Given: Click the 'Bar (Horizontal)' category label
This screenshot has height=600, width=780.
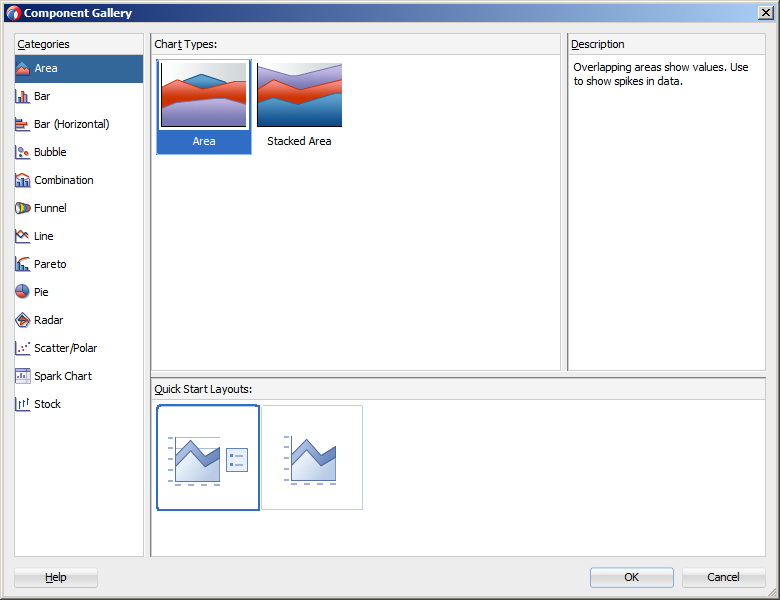Looking at the screenshot, I should point(72,124).
